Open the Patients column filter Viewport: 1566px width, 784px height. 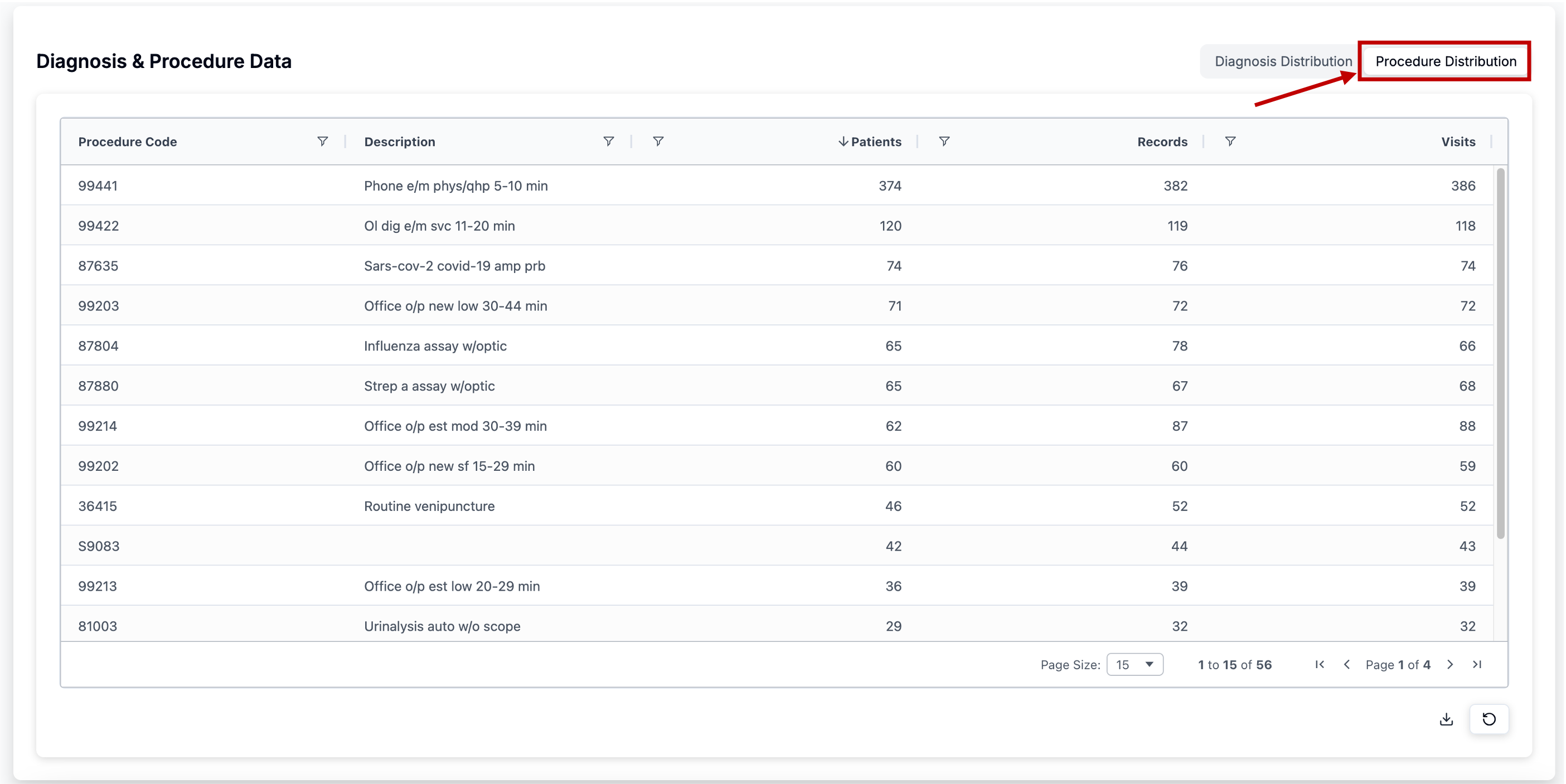(x=658, y=142)
